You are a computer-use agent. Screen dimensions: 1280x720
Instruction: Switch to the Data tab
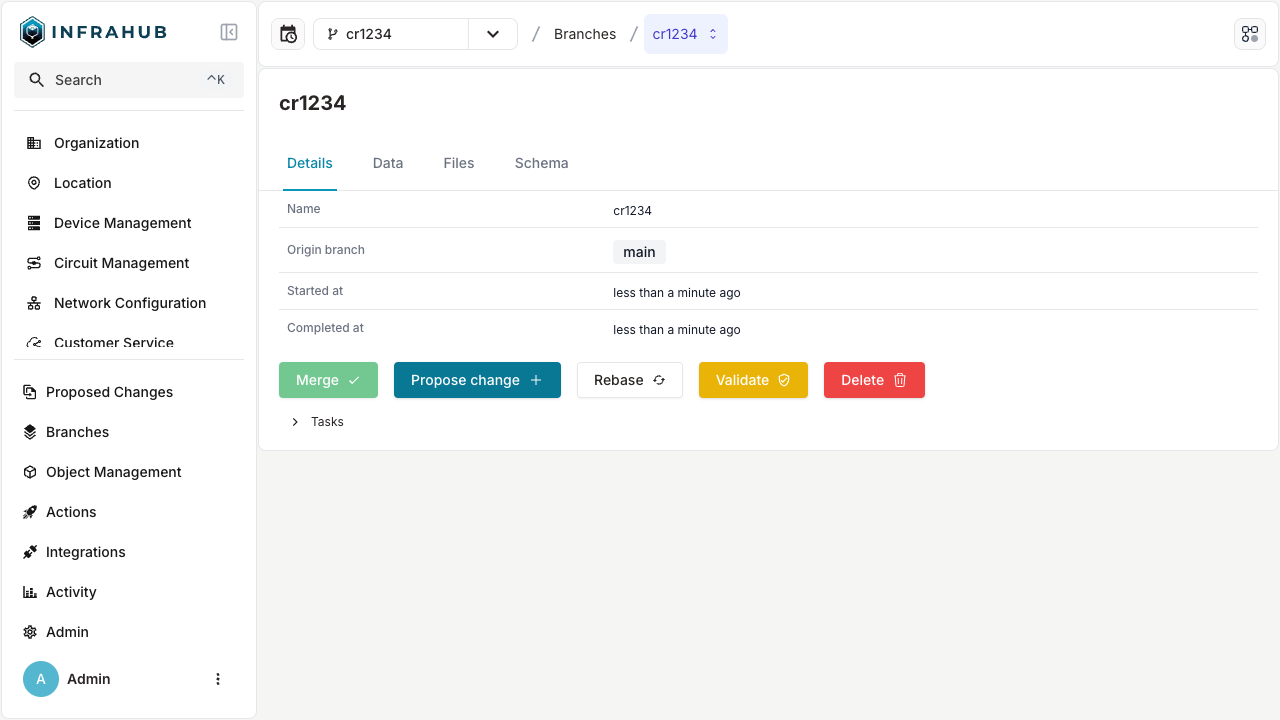point(388,163)
